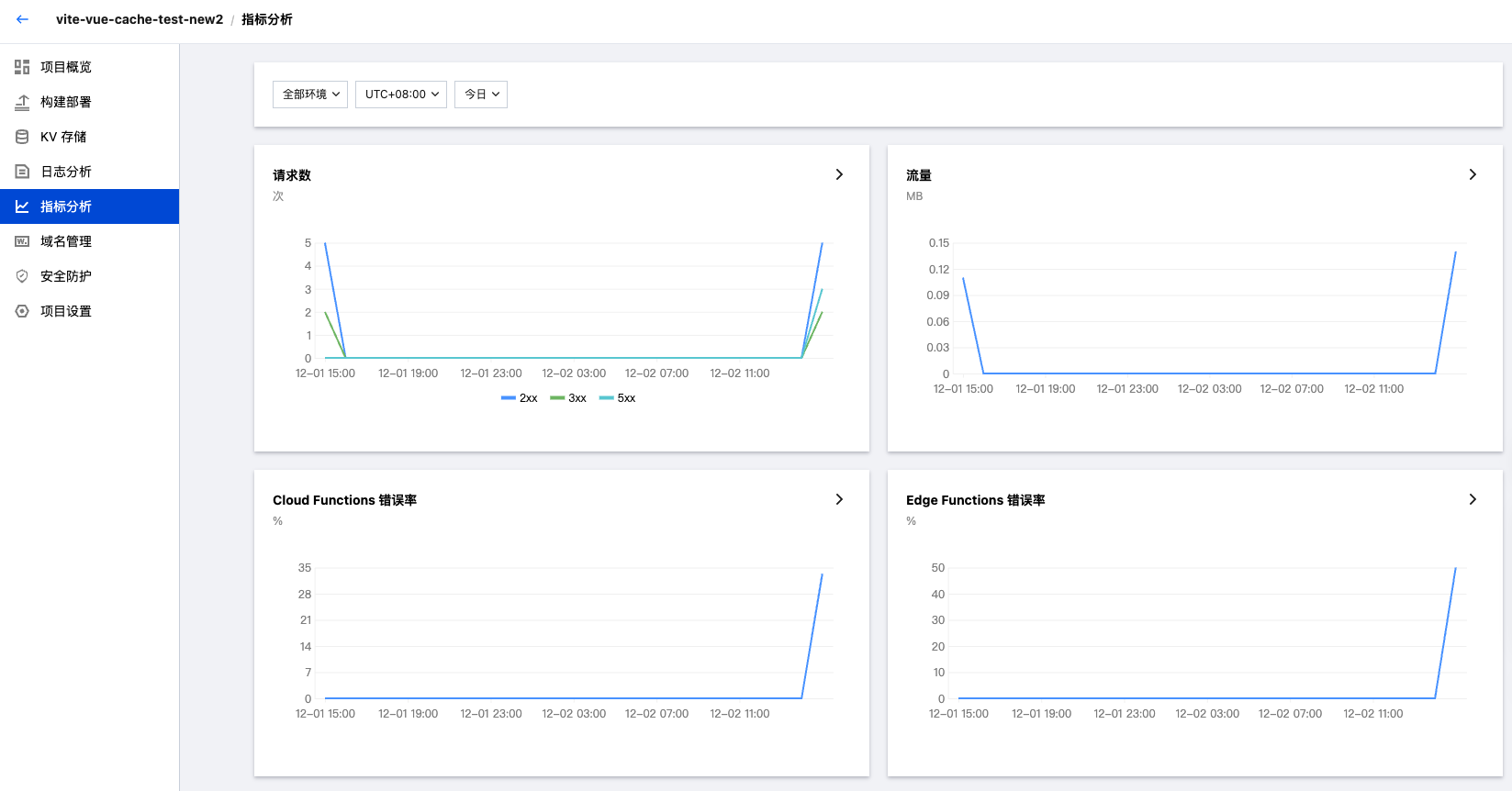
Task: Click the 安全防护 shield icon
Action: click(22, 276)
